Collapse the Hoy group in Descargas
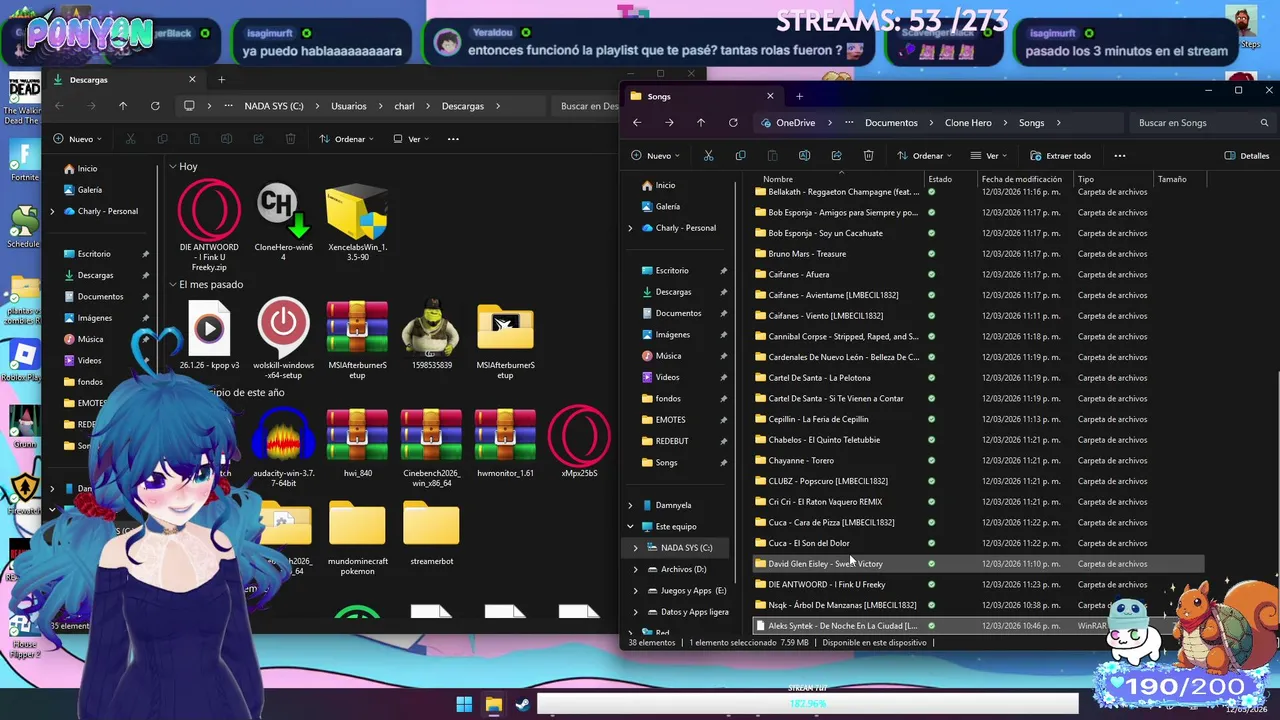The image size is (1280, 720). tap(173, 167)
